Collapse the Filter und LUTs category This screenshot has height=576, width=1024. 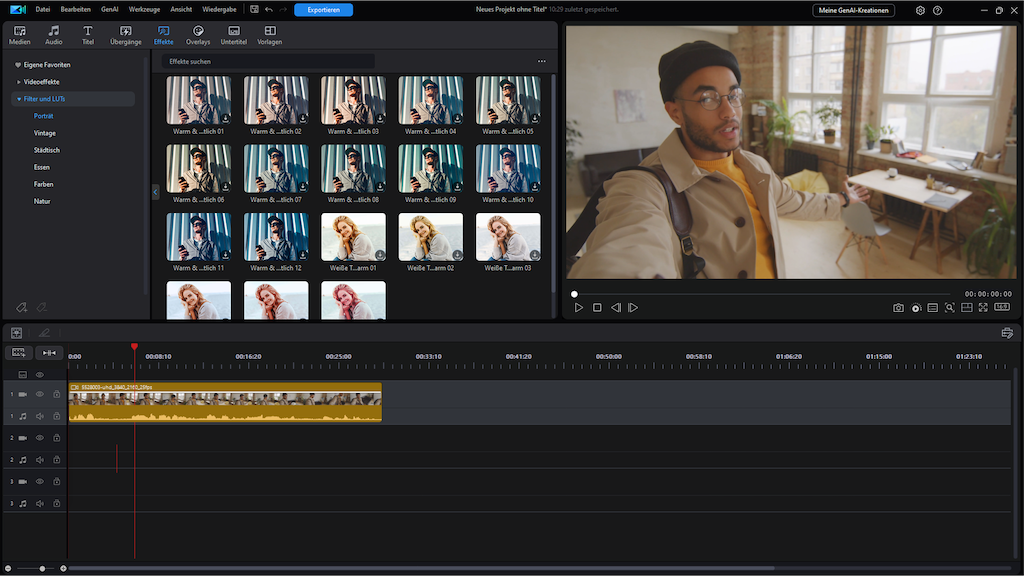[17, 99]
